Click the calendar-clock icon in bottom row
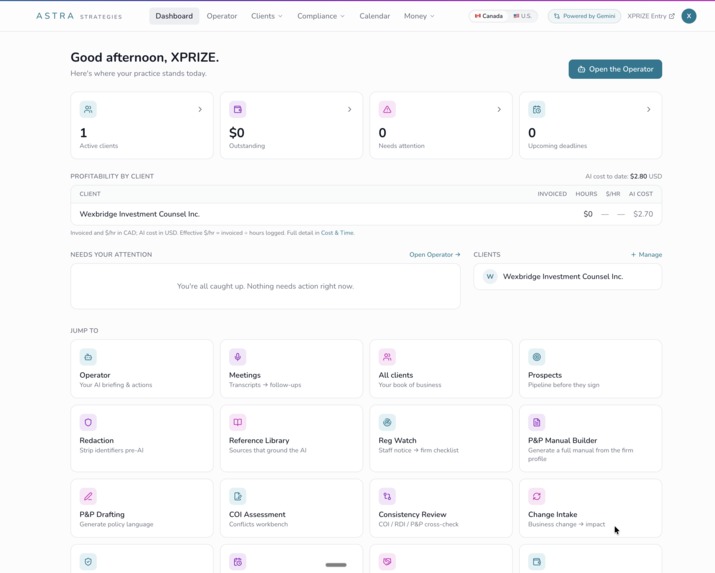Viewport: 715px width, 573px height. coord(238,562)
